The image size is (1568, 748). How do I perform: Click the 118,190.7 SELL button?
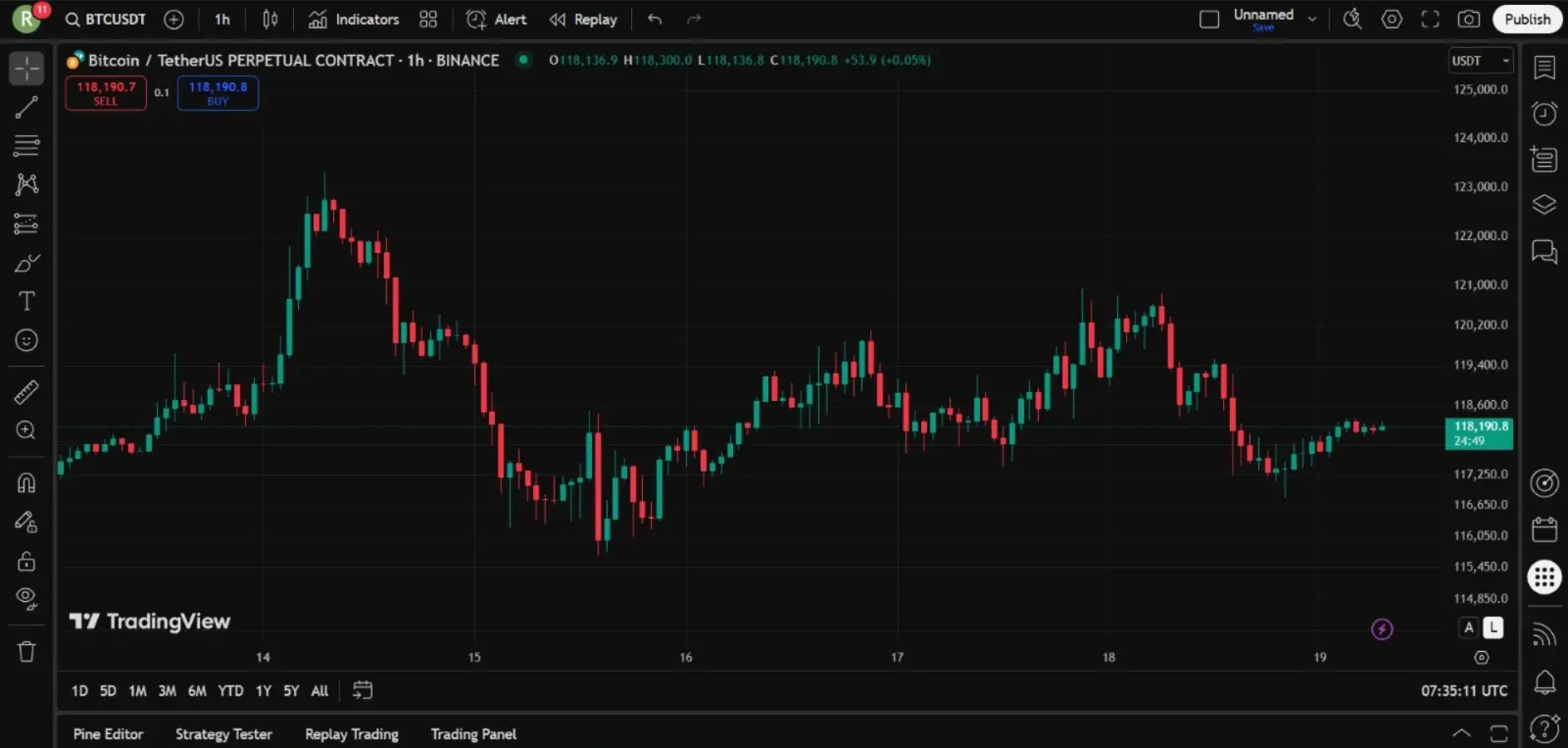(x=106, y=93)
